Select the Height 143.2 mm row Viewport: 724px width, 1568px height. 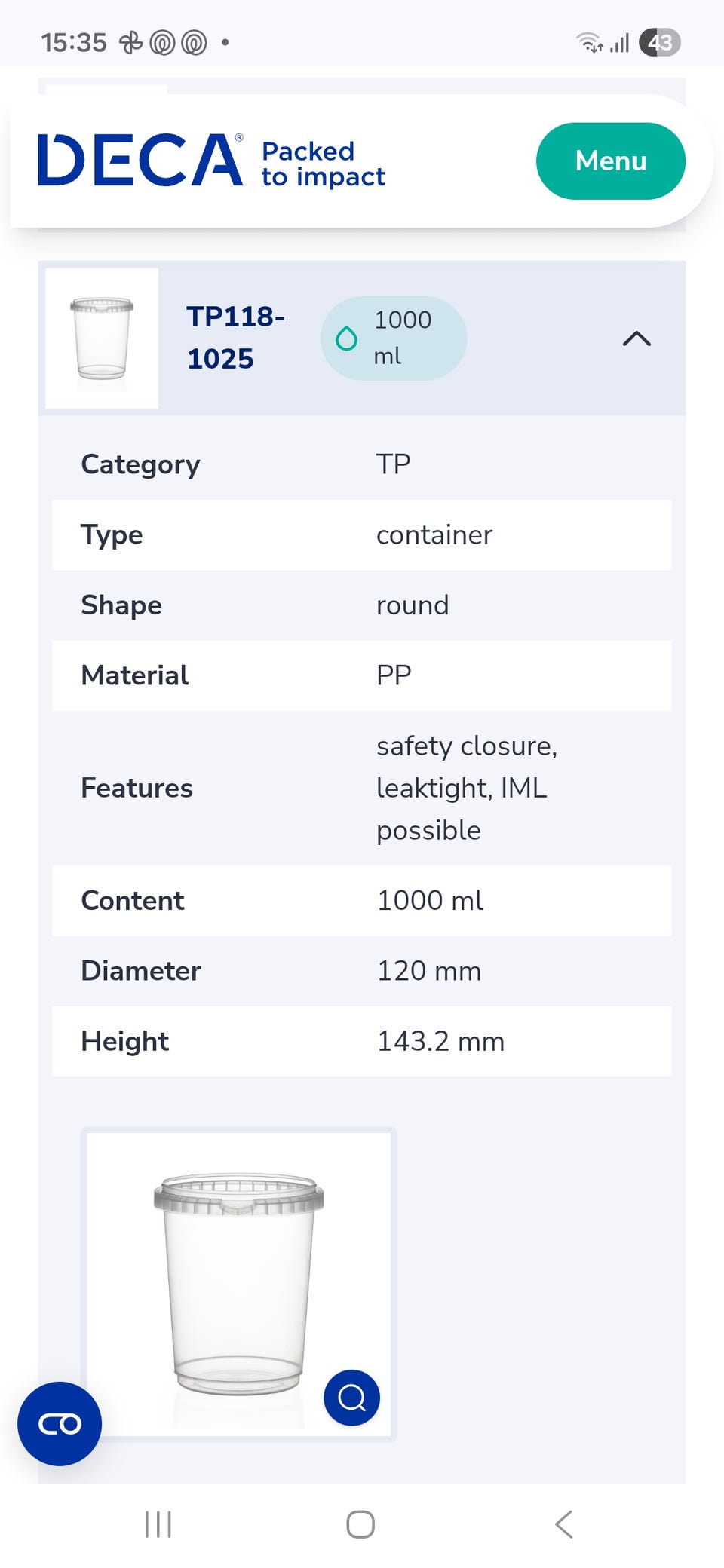(x=361, y=1041)
